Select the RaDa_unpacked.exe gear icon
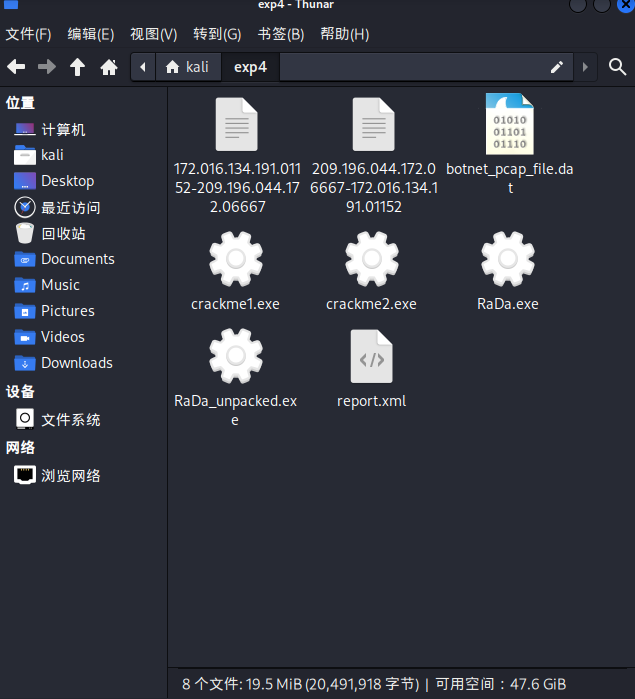The width and height of the screenshot is (635, 699). coord(236,356)
